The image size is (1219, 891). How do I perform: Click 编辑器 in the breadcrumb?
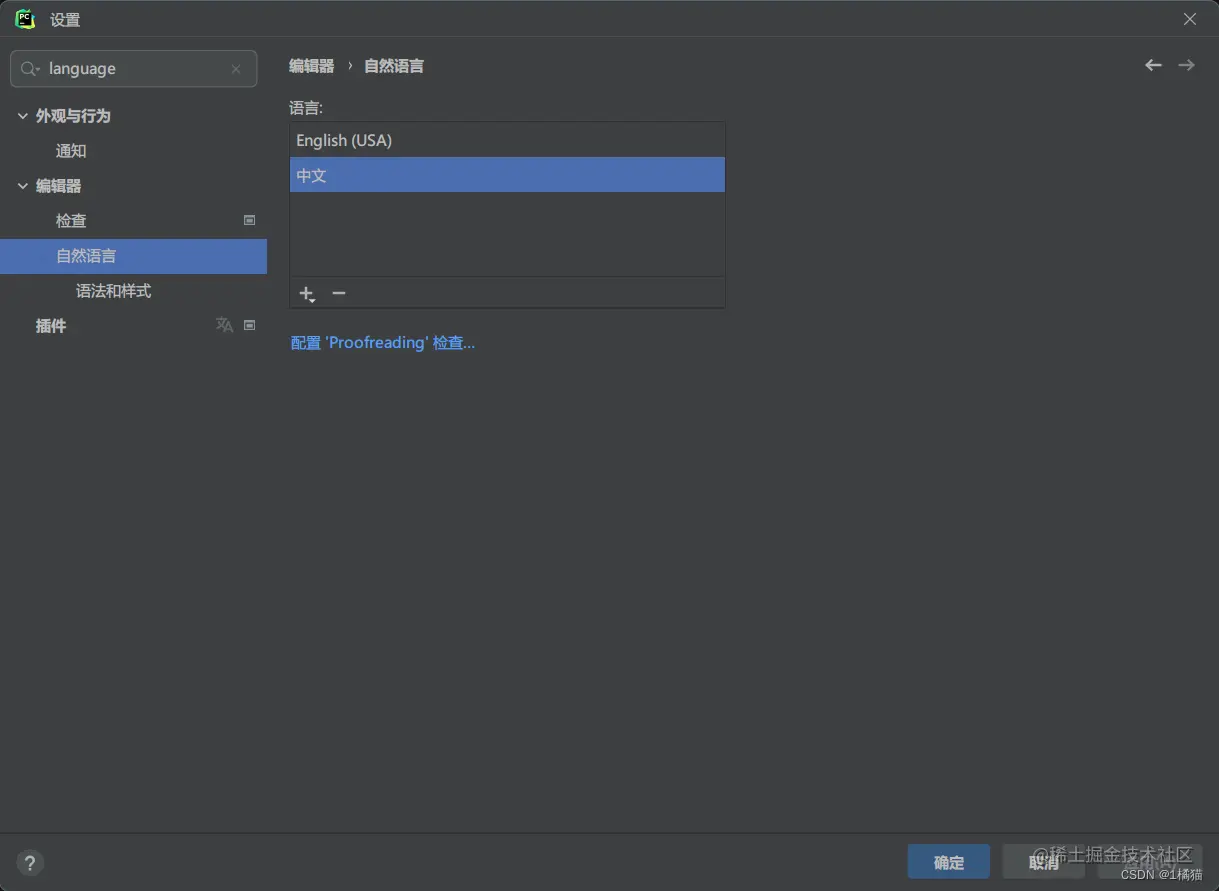tap(312, 66)
